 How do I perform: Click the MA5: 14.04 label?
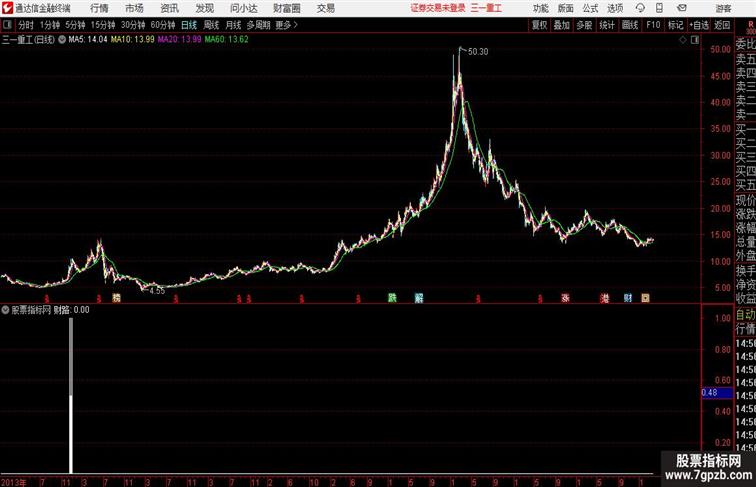[x=88, y=40]
